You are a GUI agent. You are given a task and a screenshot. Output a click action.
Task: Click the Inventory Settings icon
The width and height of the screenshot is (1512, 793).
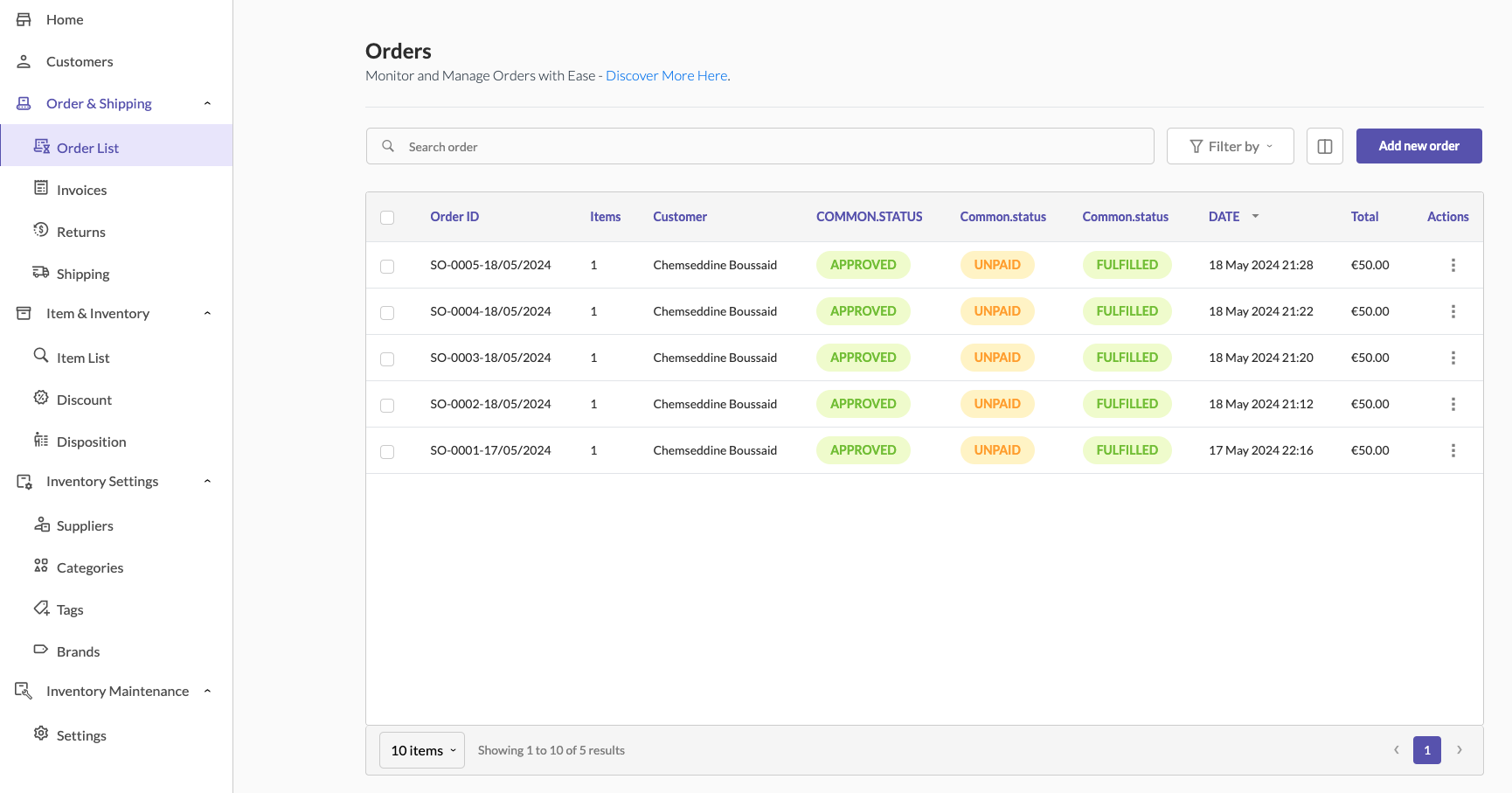point(24,482)
